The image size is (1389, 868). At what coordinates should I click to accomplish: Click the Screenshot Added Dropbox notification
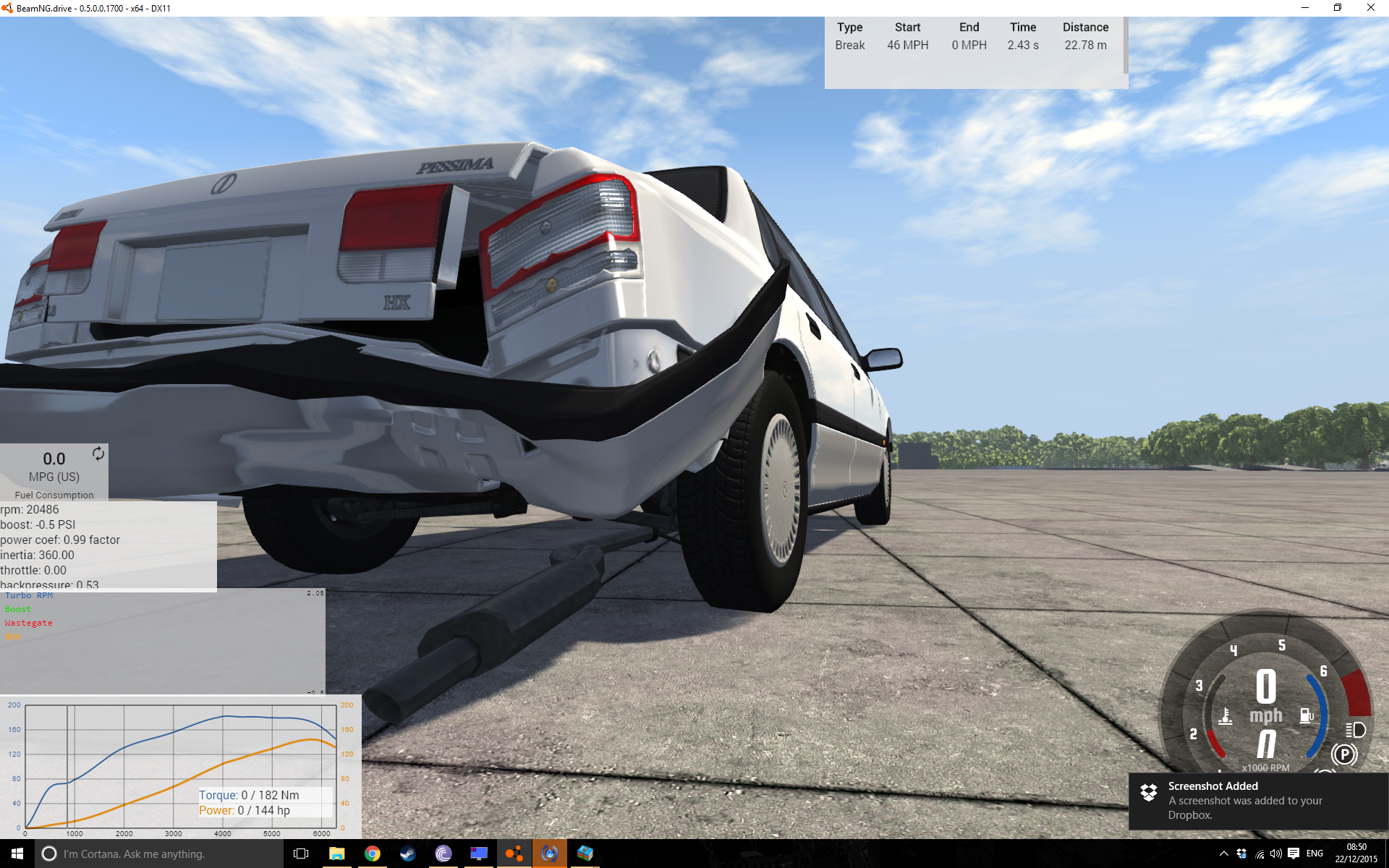1257,800
